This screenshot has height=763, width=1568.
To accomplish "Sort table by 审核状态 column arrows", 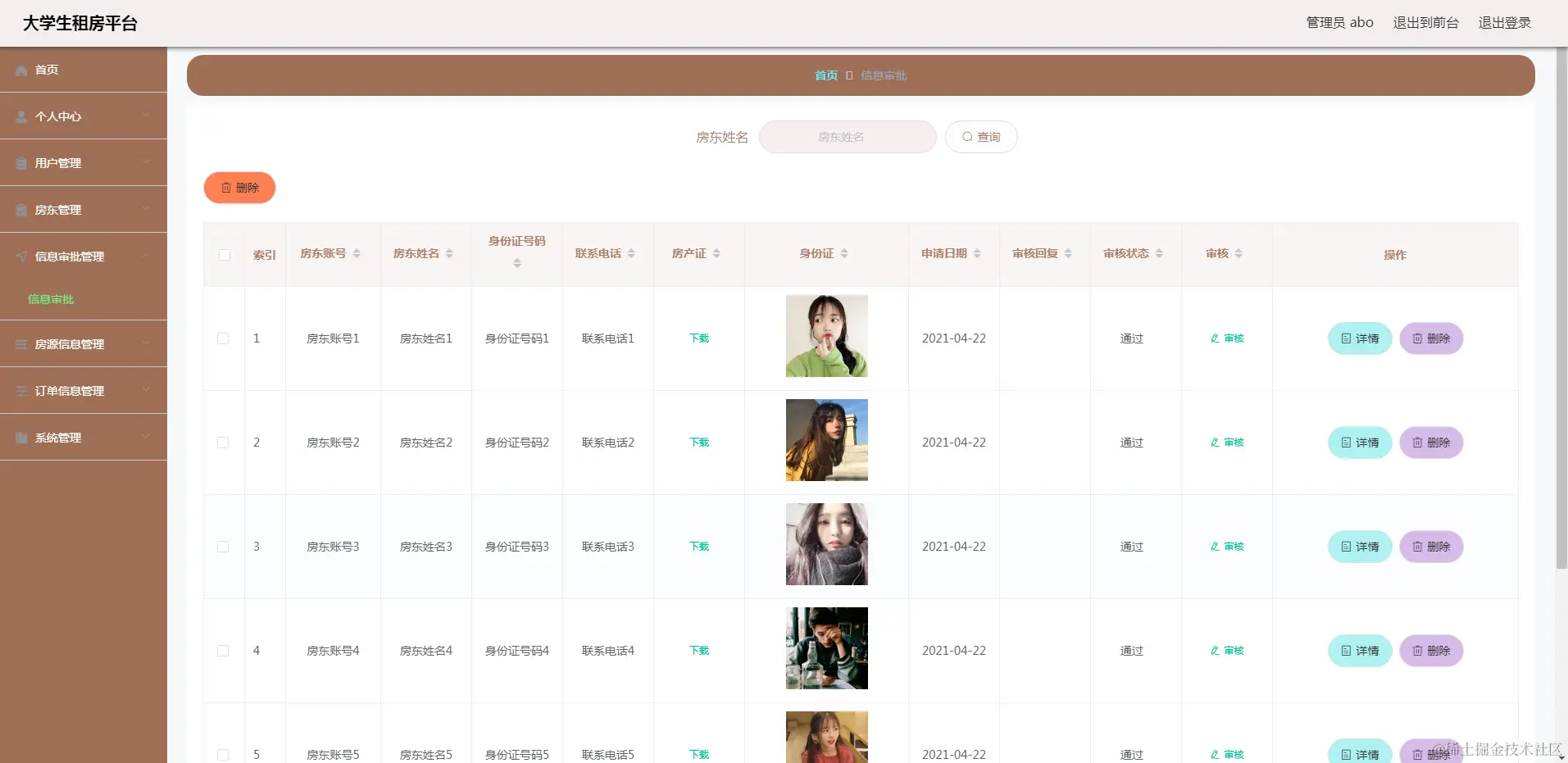I will pyautogui.click(x=1159, y=254).
